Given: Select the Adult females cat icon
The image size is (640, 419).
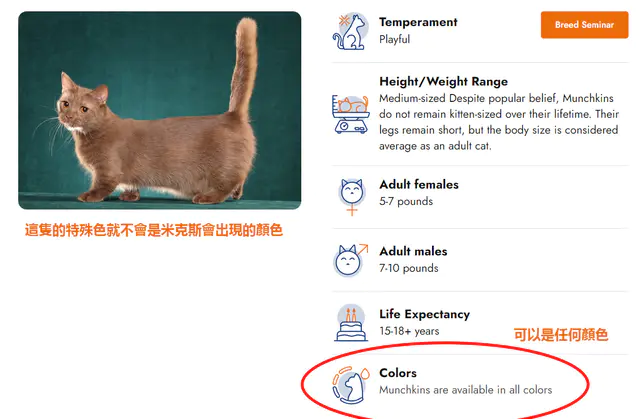Looking at the screenshot, I should click(352, 197).
